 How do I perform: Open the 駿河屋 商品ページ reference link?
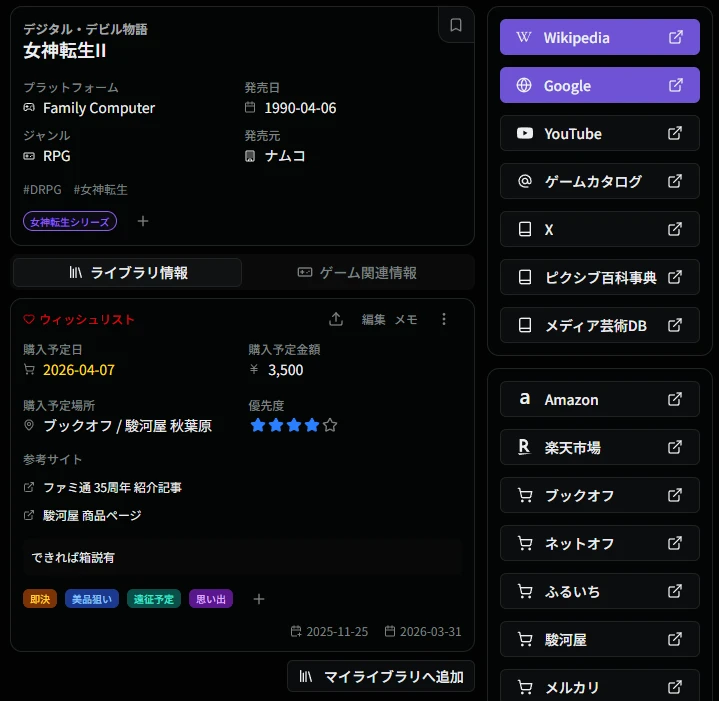pyautogui.click(x=92, y=516)
